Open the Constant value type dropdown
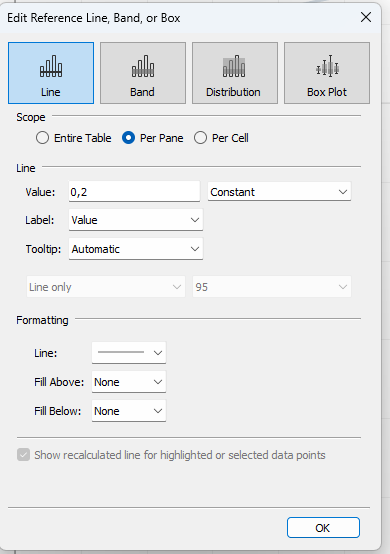Image resolution: width=390 pixels, height=554 pixels. pos(279,192)
